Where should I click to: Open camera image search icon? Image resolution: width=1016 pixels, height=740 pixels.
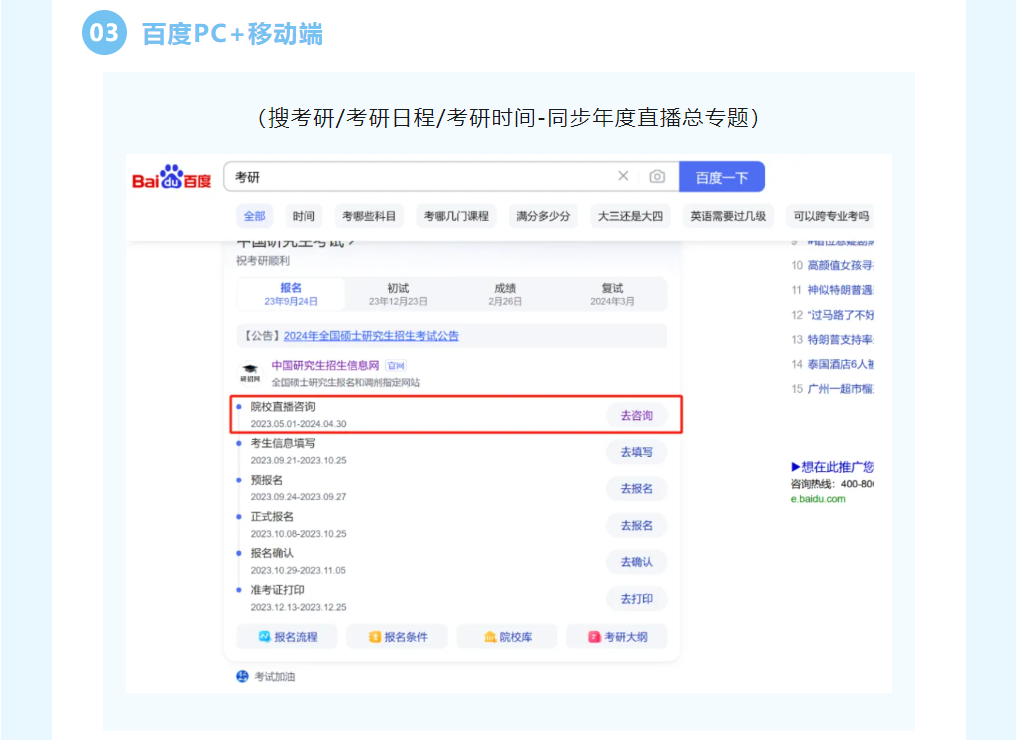pos(657,176)
